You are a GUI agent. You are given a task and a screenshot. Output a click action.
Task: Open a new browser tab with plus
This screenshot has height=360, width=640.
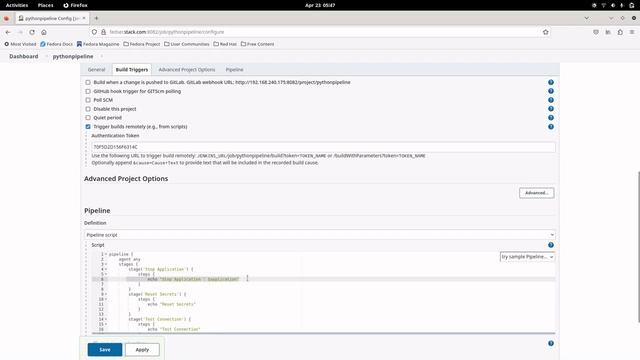[96, 18]
